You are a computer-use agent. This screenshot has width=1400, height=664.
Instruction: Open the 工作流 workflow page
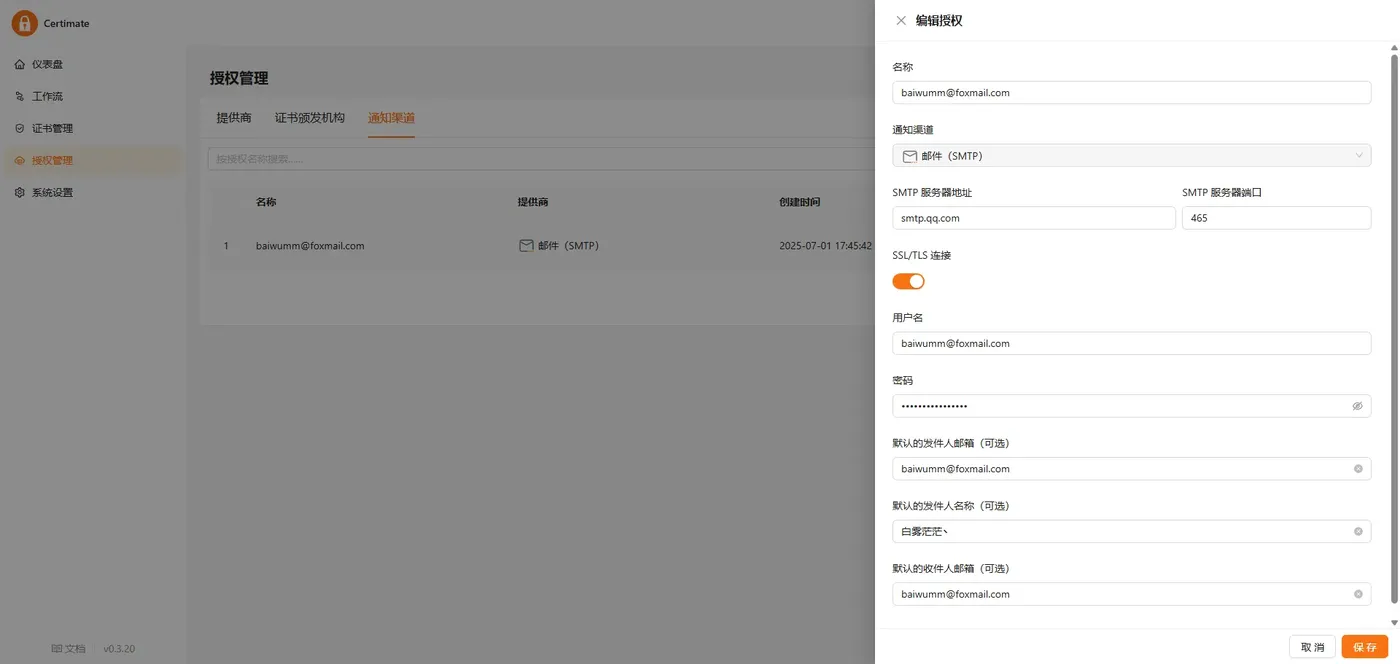click(93, 96)
